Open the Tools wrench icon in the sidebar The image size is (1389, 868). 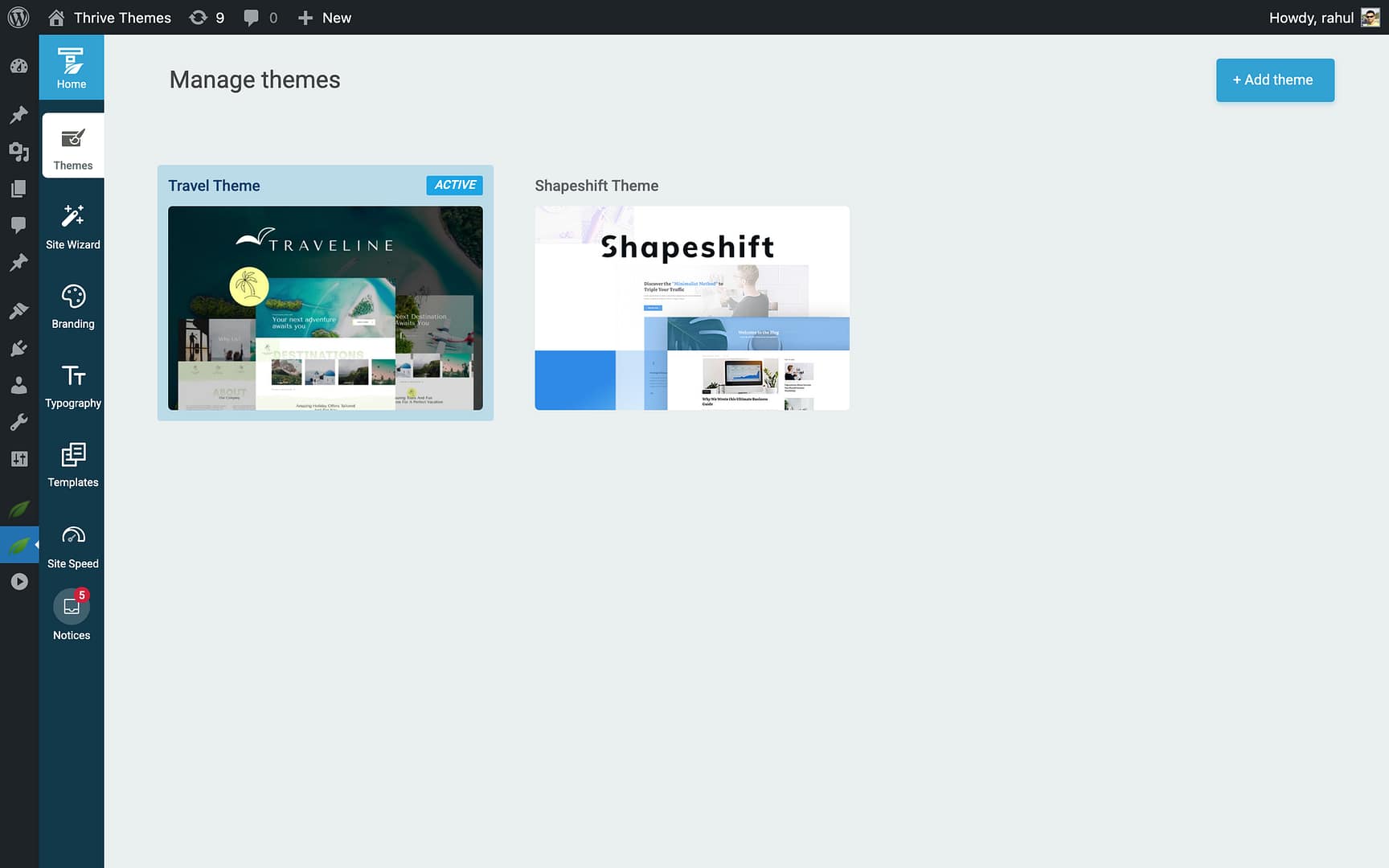(18, 421)
